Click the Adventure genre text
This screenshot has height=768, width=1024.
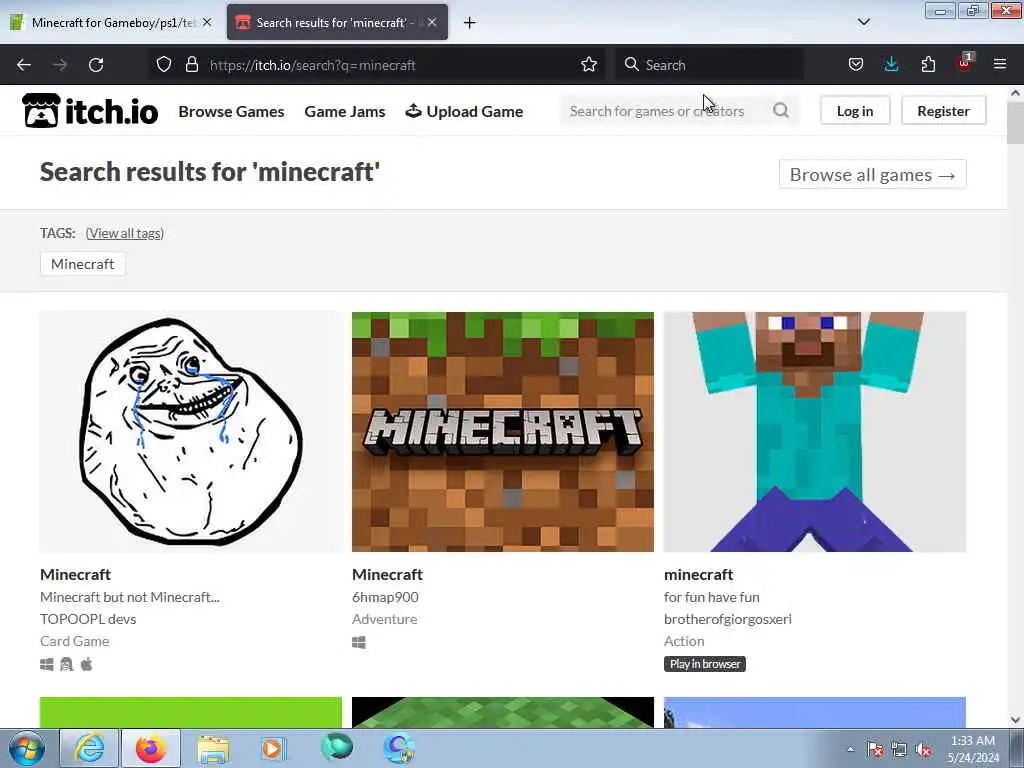tap(385, 618)
